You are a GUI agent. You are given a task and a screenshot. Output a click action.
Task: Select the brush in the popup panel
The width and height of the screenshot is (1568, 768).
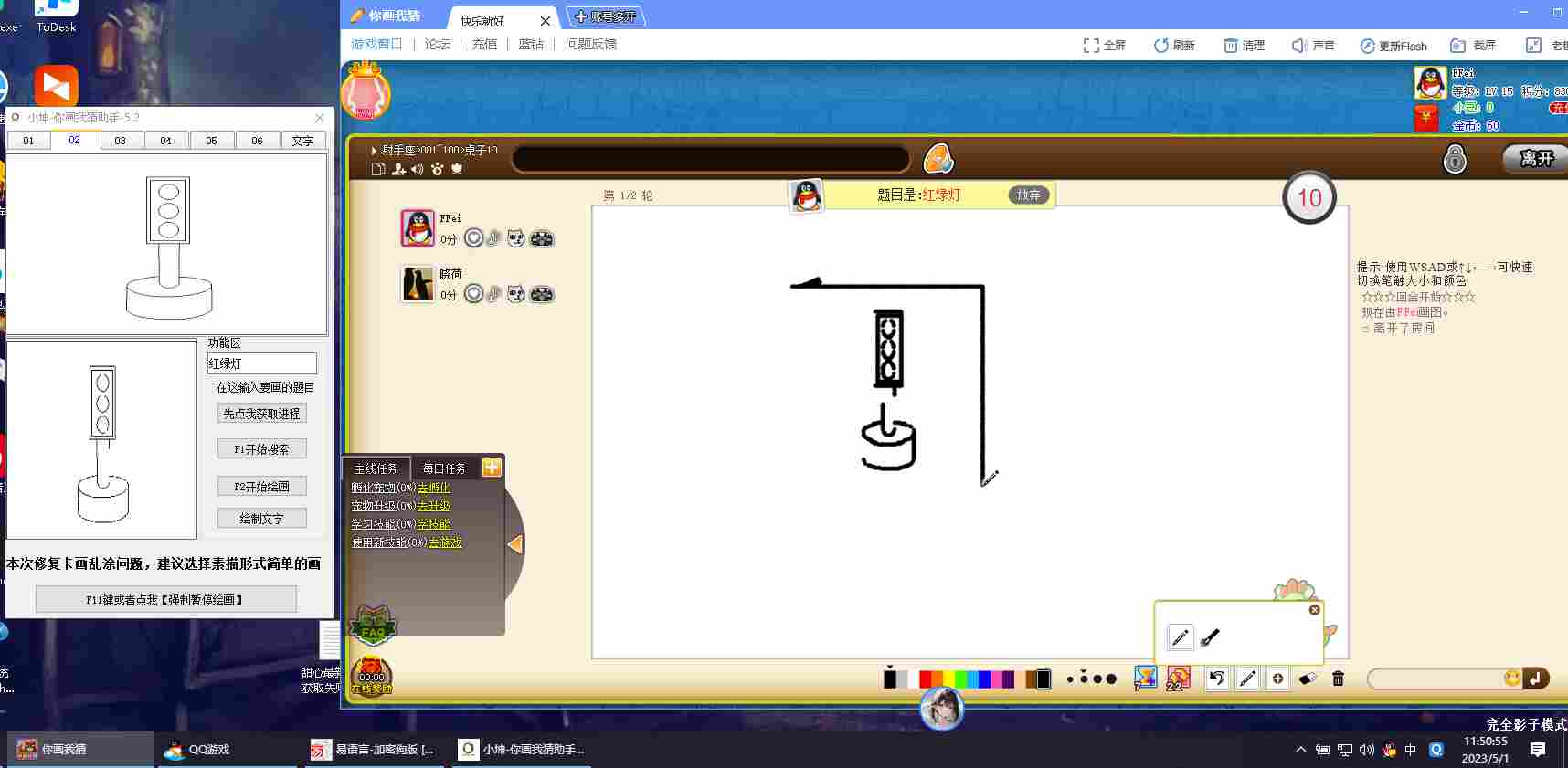[x=1210, y=637]
